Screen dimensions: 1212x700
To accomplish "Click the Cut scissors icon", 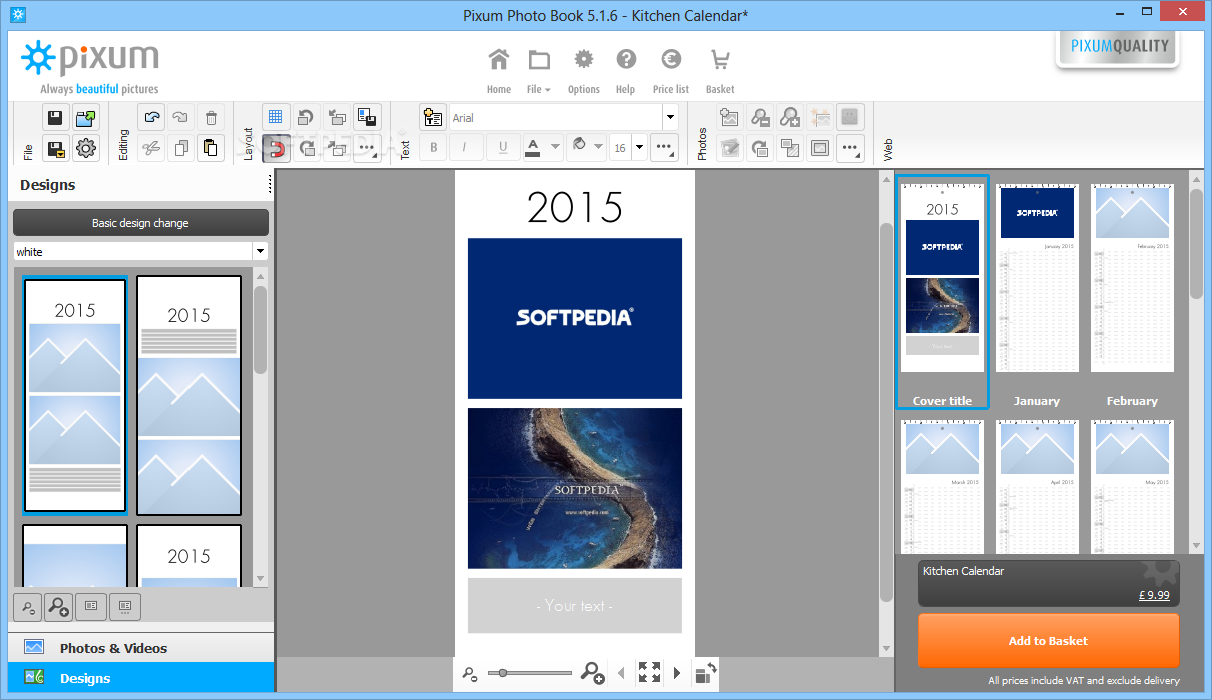I will pos(151,148).
